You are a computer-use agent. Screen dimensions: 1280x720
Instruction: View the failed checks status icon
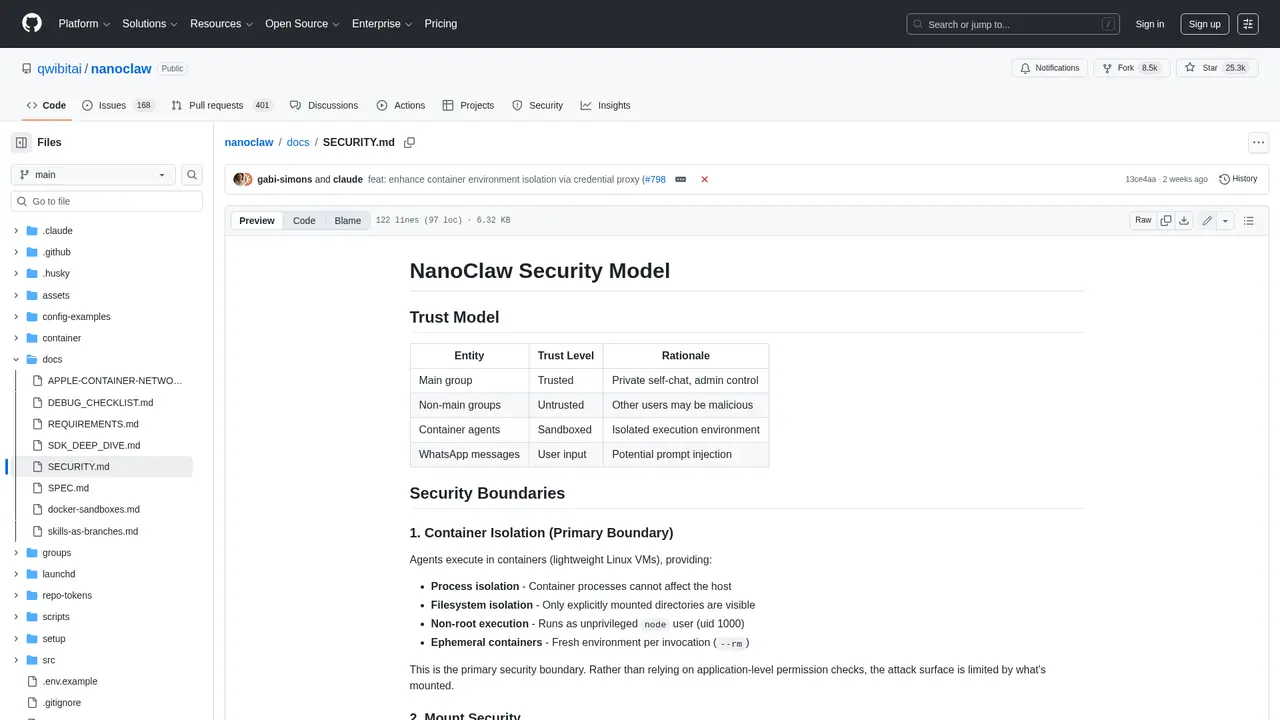(x=705, y=180)
